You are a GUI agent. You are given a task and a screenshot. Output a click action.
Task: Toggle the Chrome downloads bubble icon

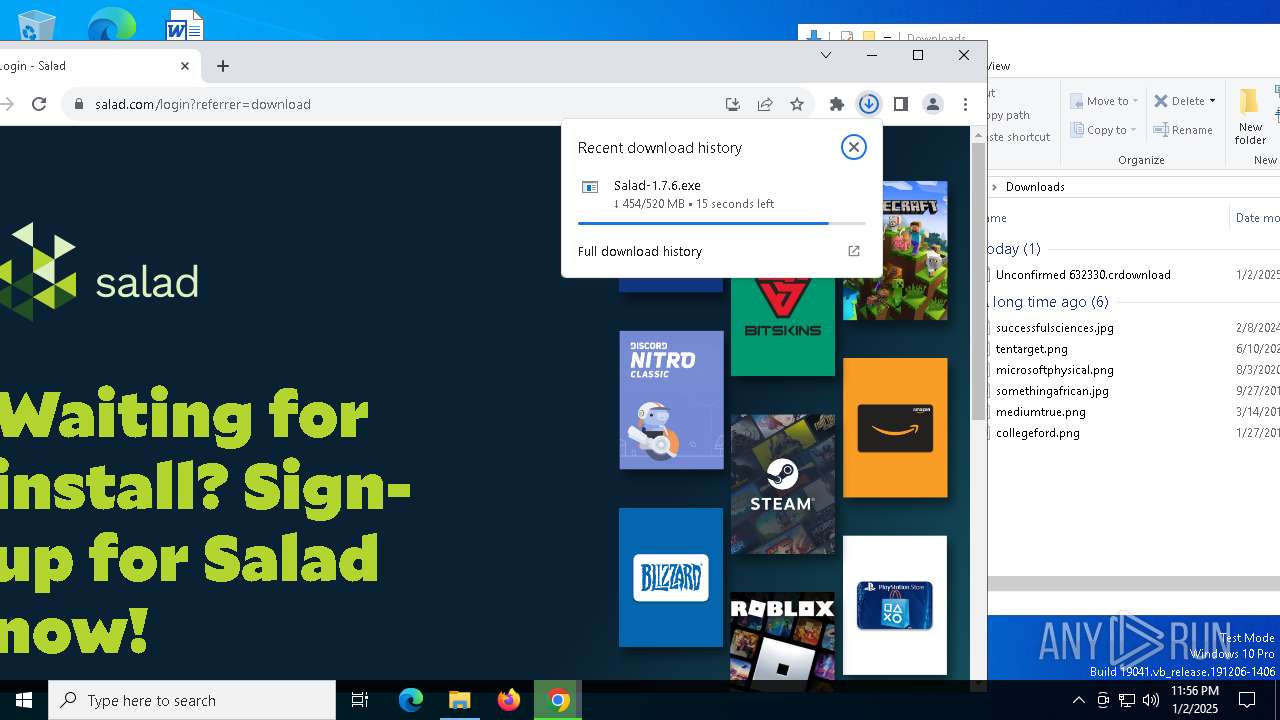click(869, 104)
